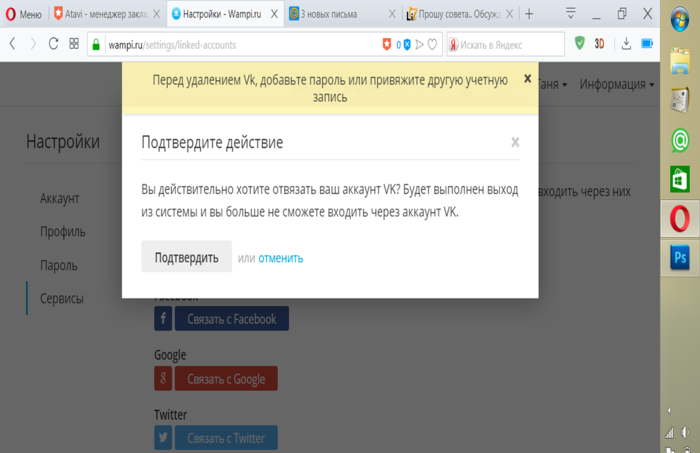Click the Связать с Google button

(226, 378)
